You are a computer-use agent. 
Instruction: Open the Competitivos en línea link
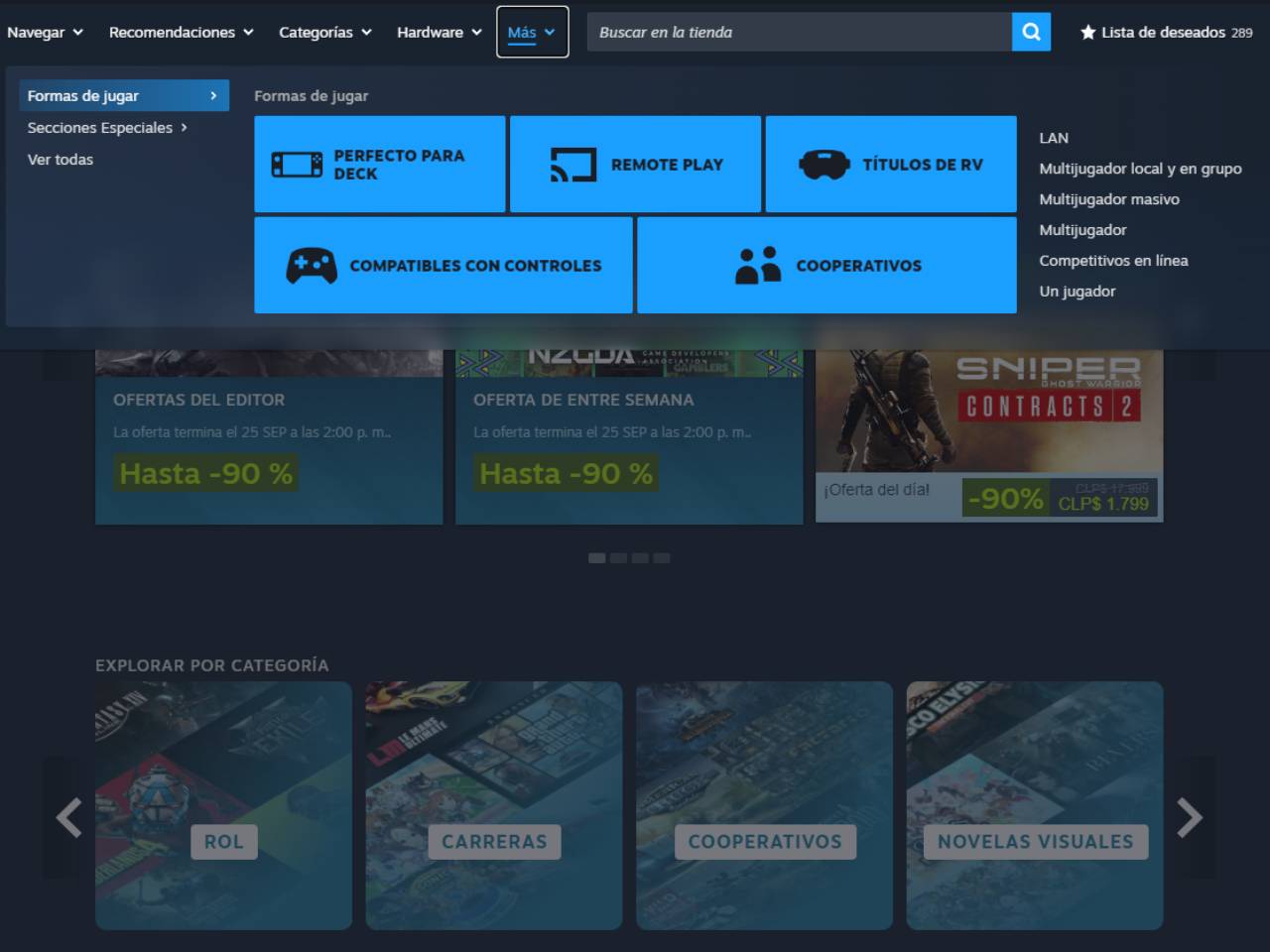[1113, 261]
